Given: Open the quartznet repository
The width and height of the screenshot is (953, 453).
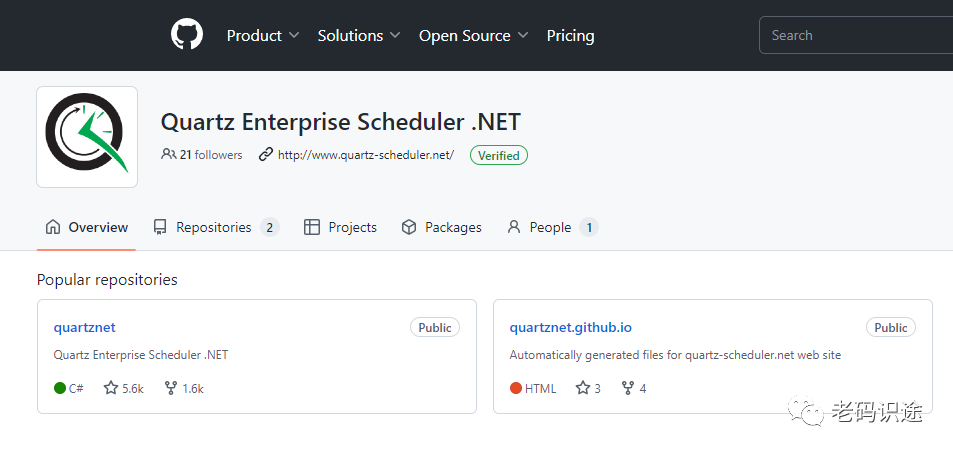Looking at the screenshot, I should click(x=84, y=327).
